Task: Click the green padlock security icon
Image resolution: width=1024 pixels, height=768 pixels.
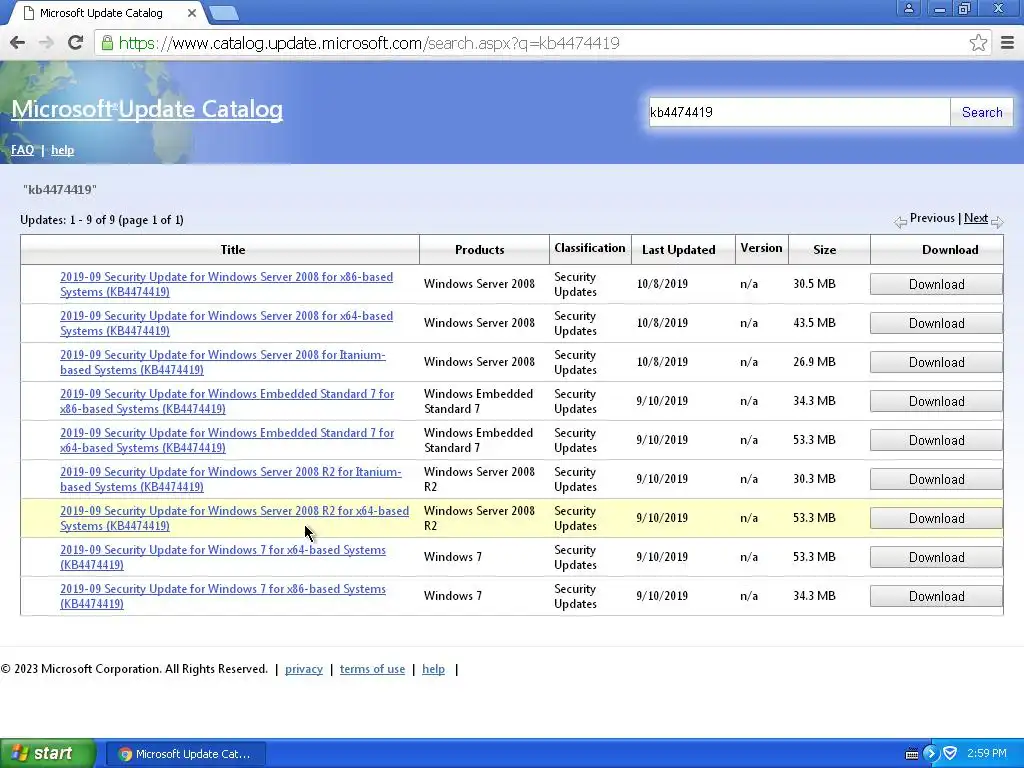Action: (x=107, y=43)
